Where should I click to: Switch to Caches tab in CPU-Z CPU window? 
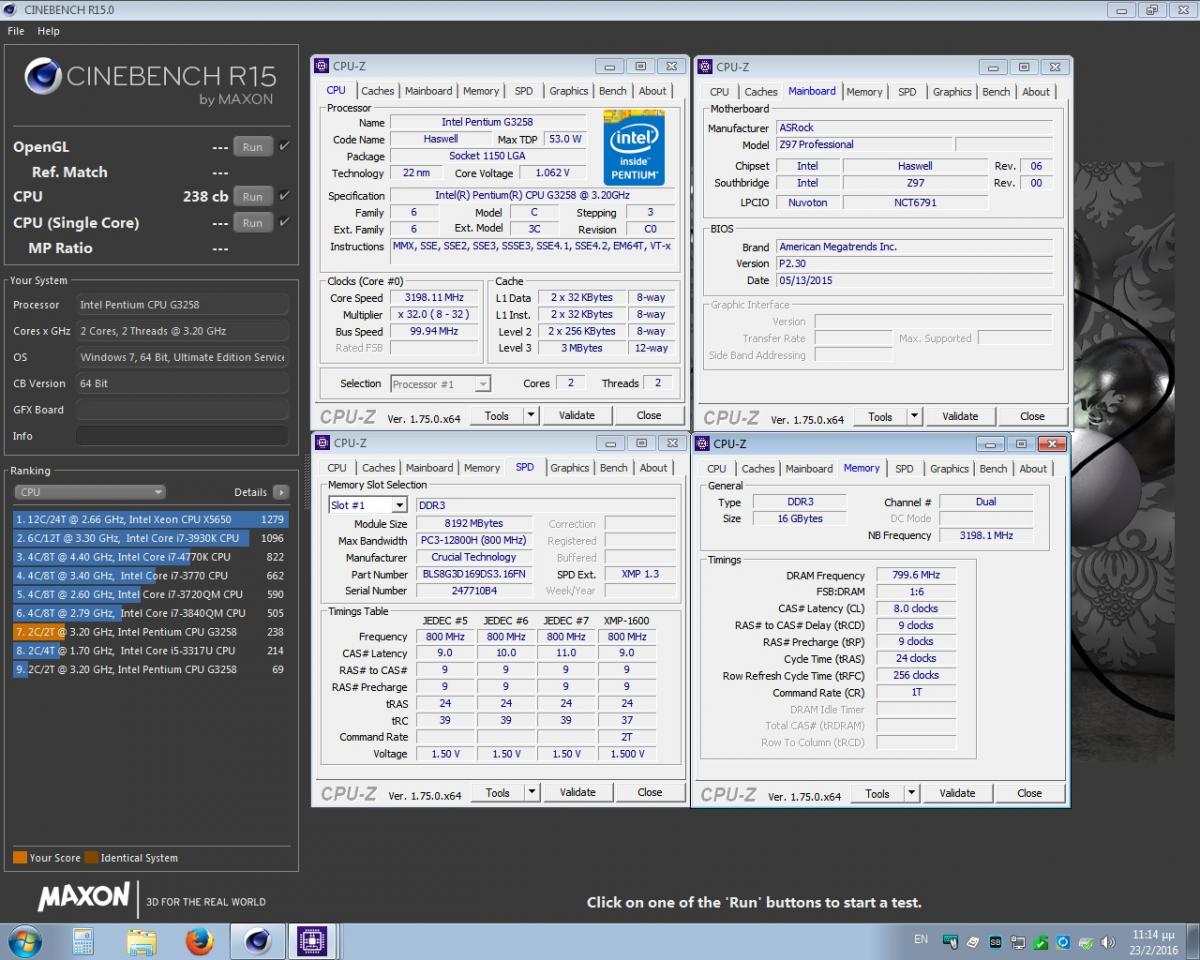coord(377,91)
